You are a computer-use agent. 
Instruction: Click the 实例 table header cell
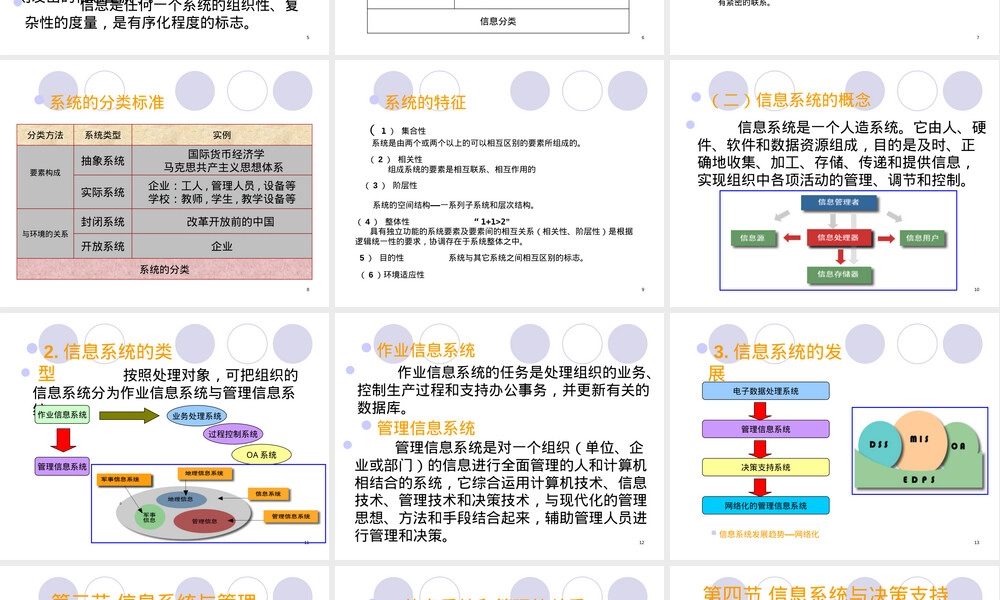[222, 135]
